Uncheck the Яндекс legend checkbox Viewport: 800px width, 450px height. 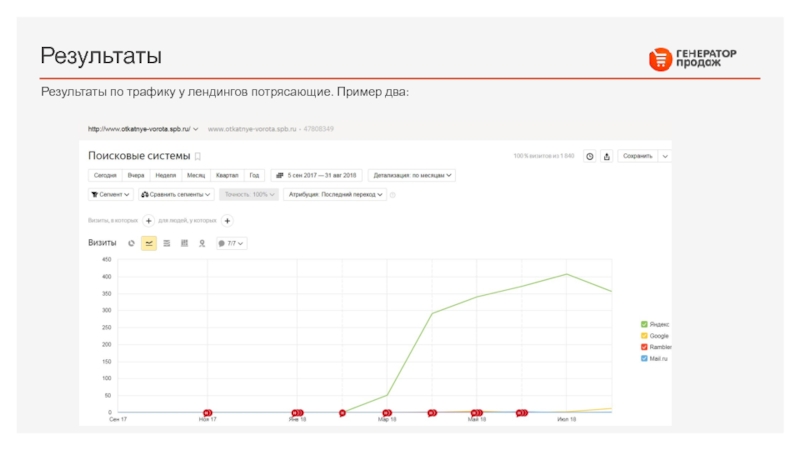(x=644, y=324)
